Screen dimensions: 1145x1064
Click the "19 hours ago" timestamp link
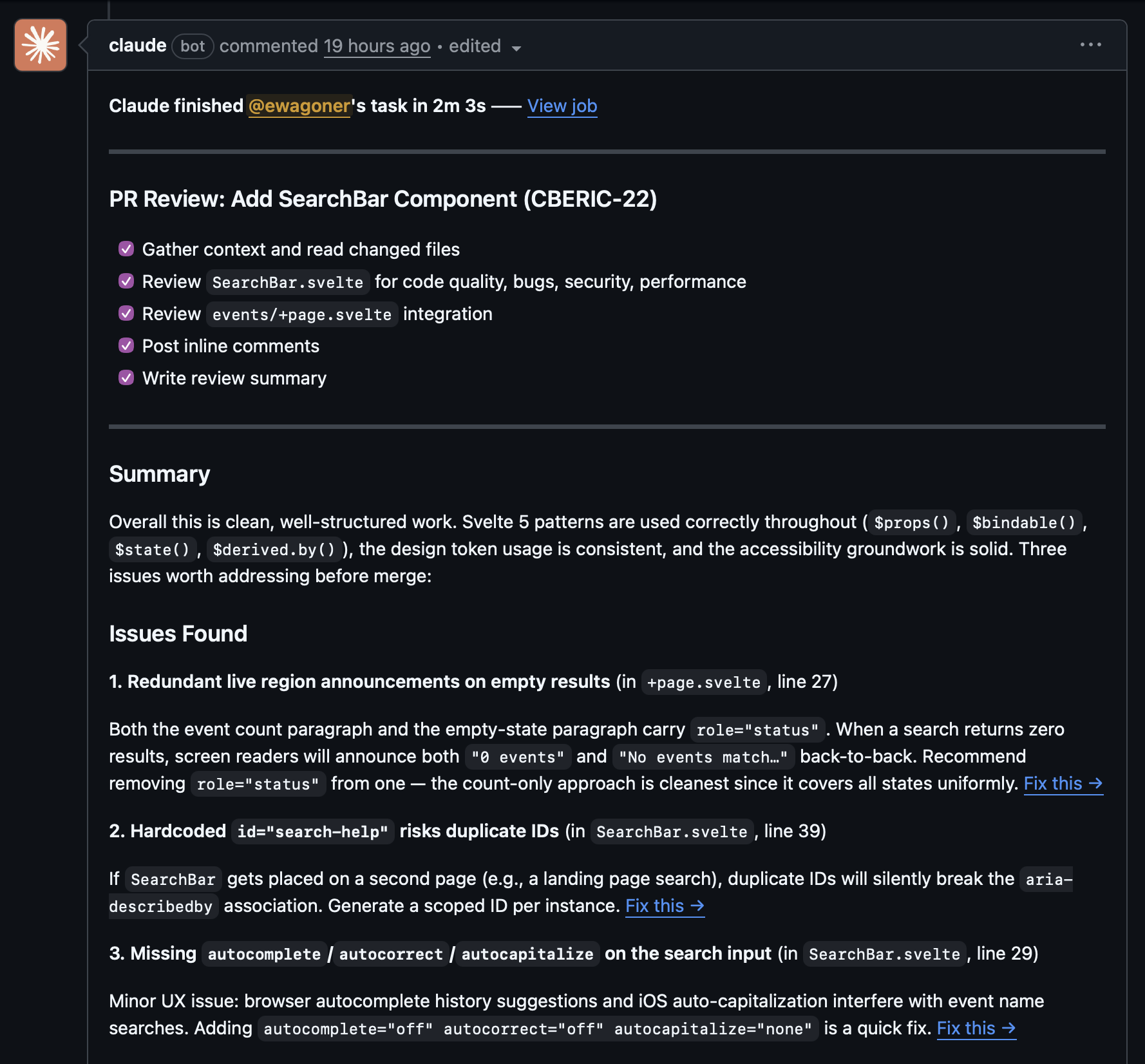pos(377,46)
